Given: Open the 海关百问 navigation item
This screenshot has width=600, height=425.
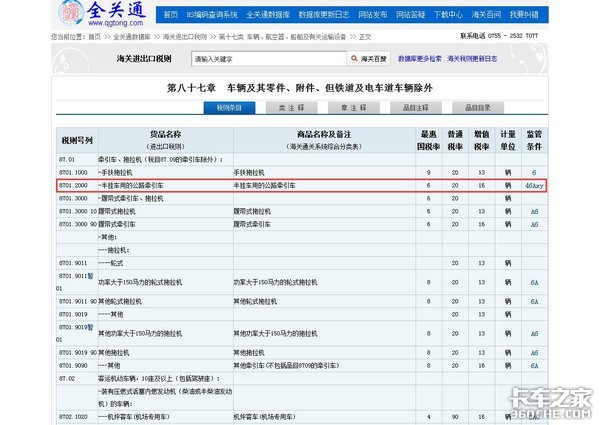Looking at the screenshot, I should [x=486, y=15].
